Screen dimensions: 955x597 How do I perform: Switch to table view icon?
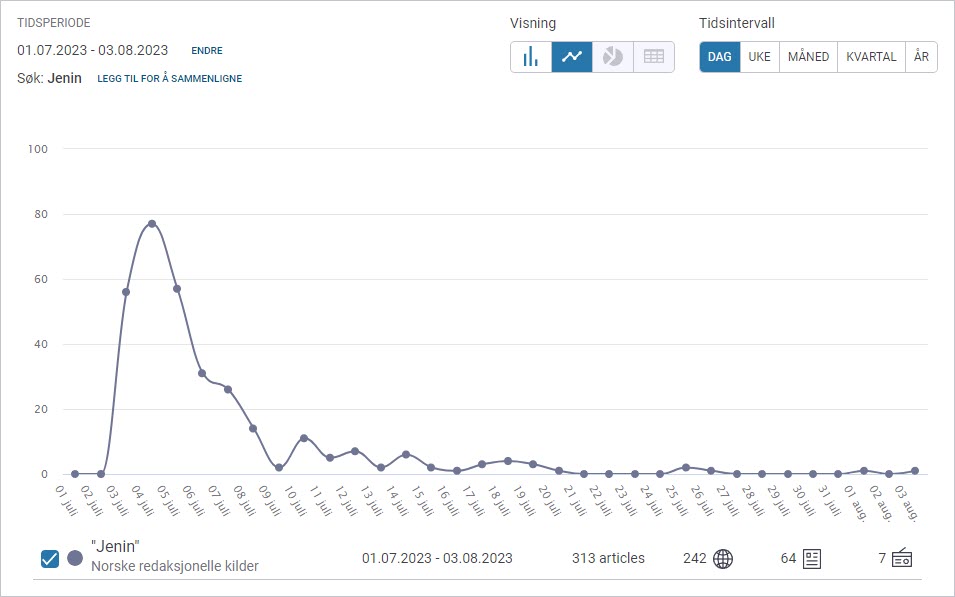tap(654, 57)
